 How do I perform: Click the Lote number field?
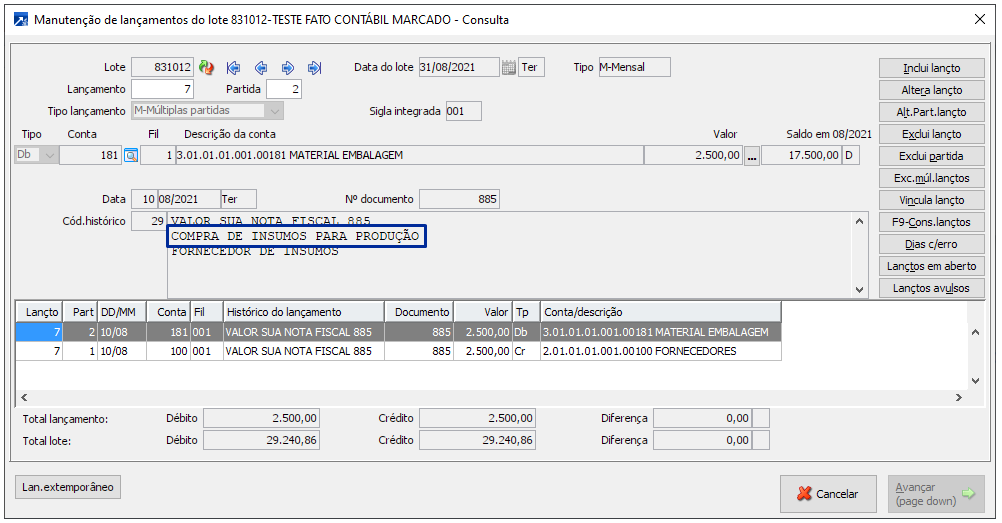click(162, 67)
